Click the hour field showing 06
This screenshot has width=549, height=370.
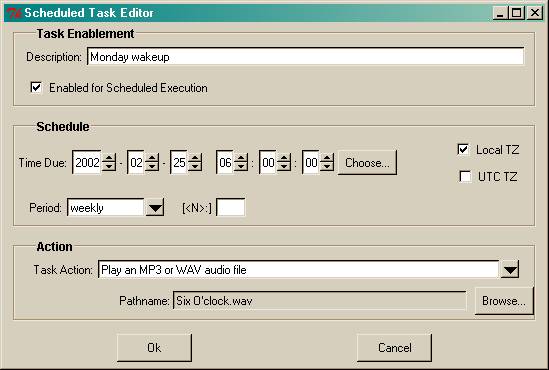pyautogui.click(x=225, y=162)
